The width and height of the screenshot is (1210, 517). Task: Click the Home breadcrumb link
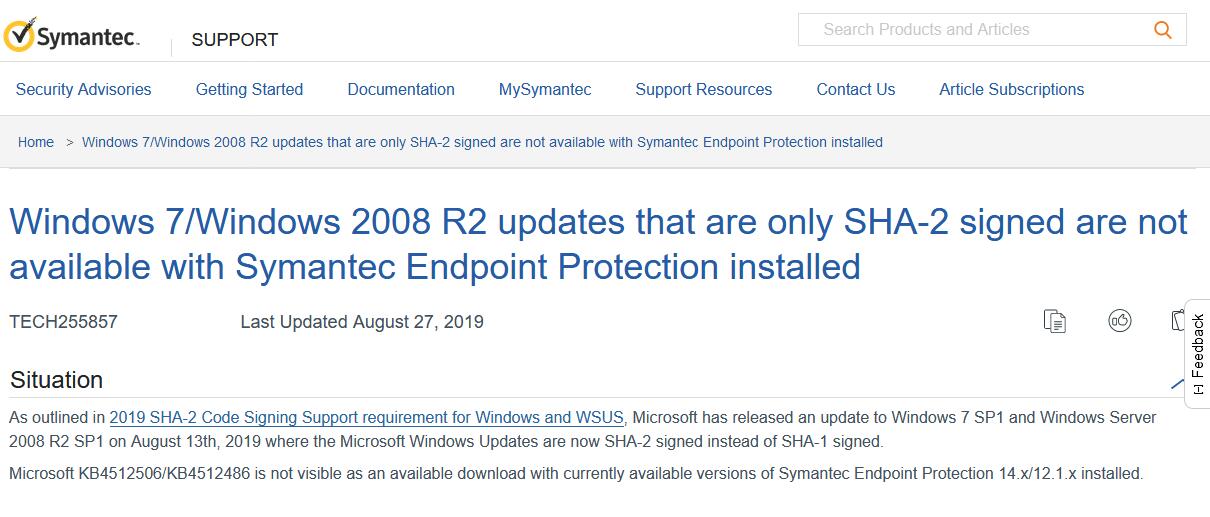pos(36,142)
